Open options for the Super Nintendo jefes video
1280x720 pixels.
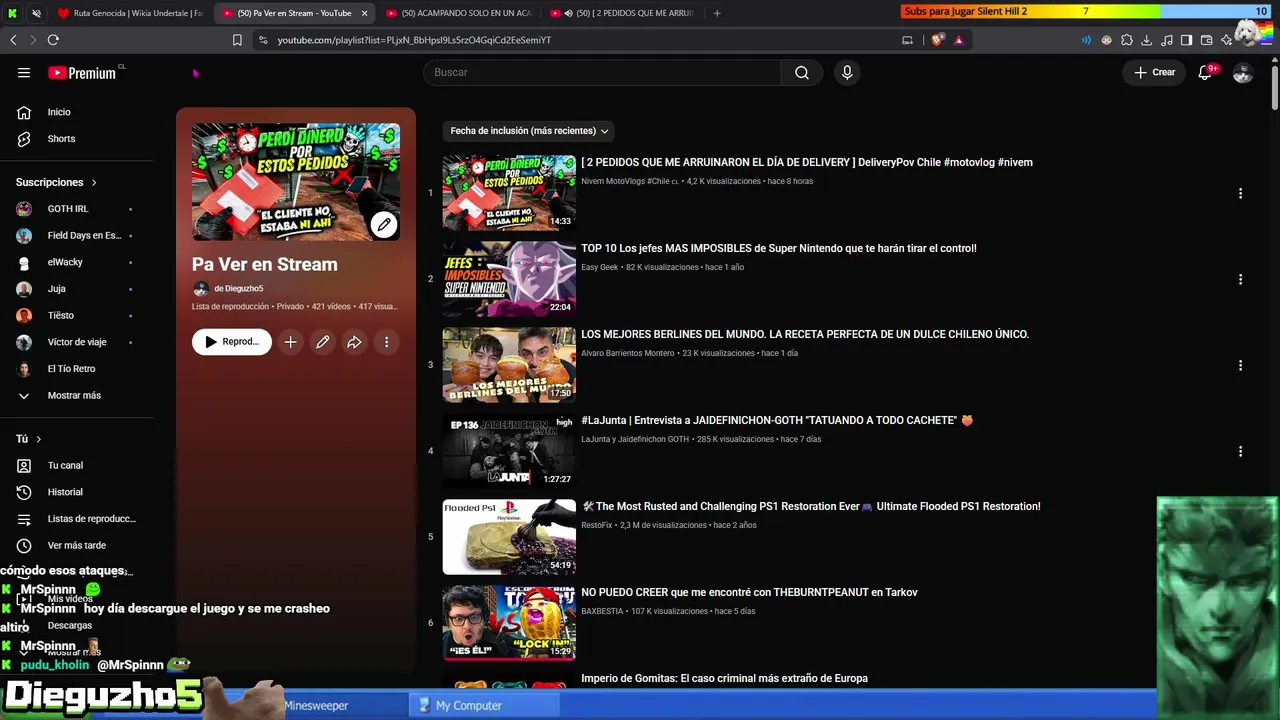click(1240, 279)
